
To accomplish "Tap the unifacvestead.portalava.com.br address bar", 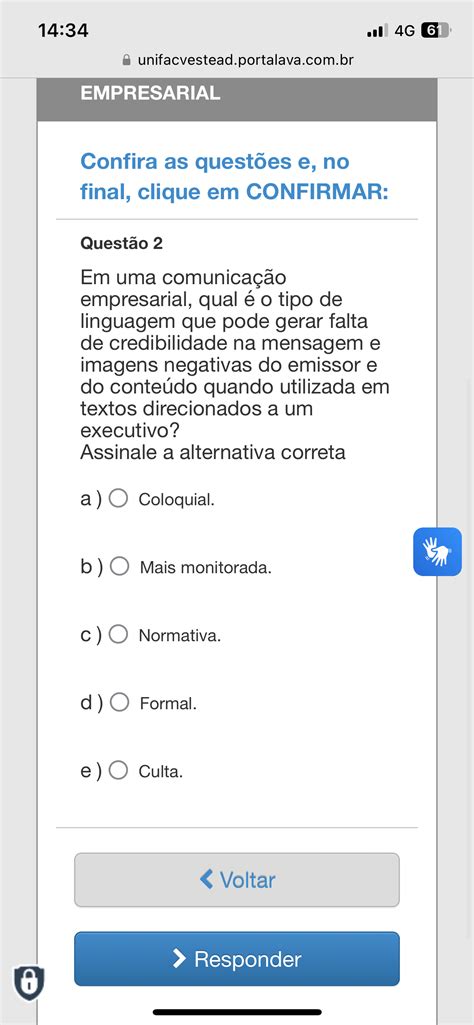I will pyautogui.click(x=238, y=60).
